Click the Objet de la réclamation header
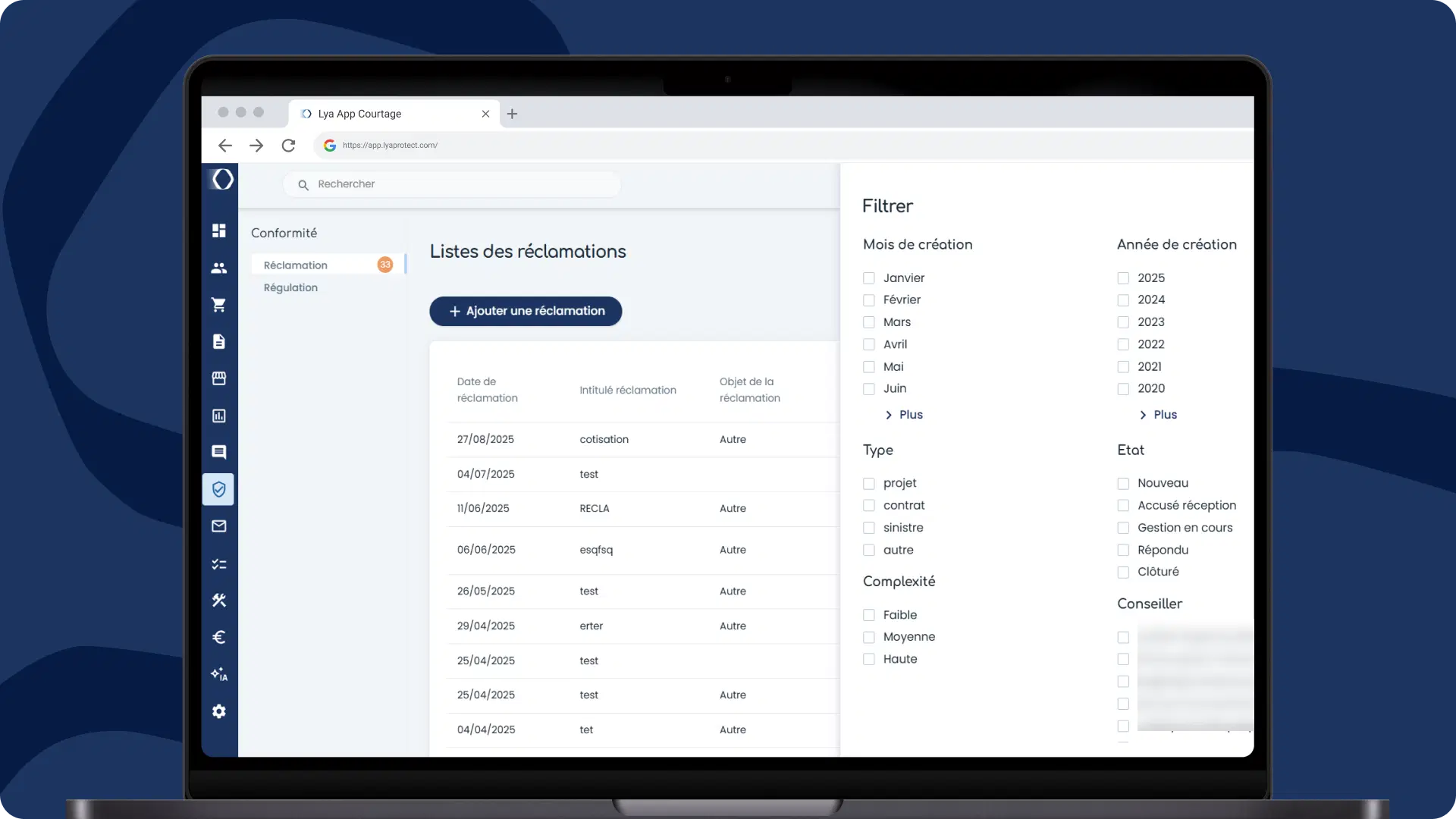This screenshot has height=819, width=1456. (750, 390)
